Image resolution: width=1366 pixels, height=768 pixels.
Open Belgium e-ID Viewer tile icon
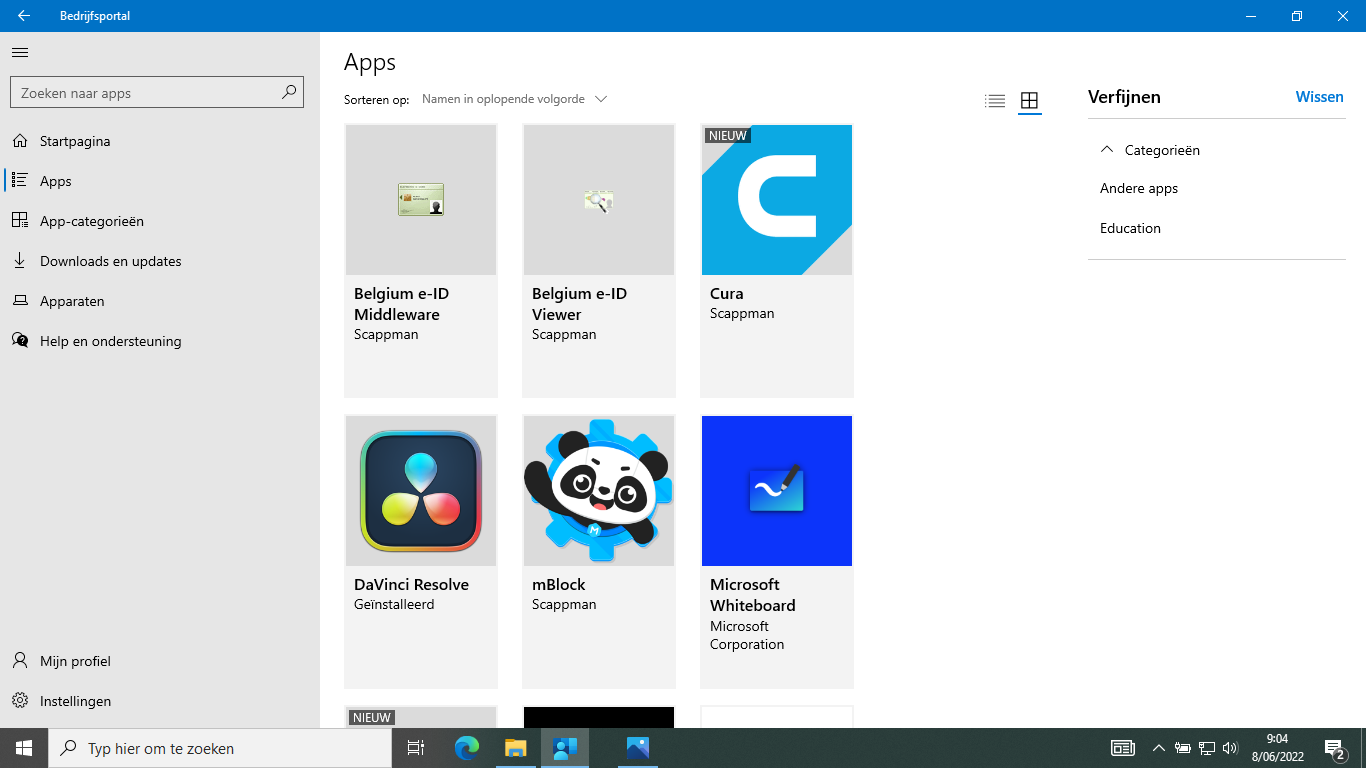(x=599, y=200)
